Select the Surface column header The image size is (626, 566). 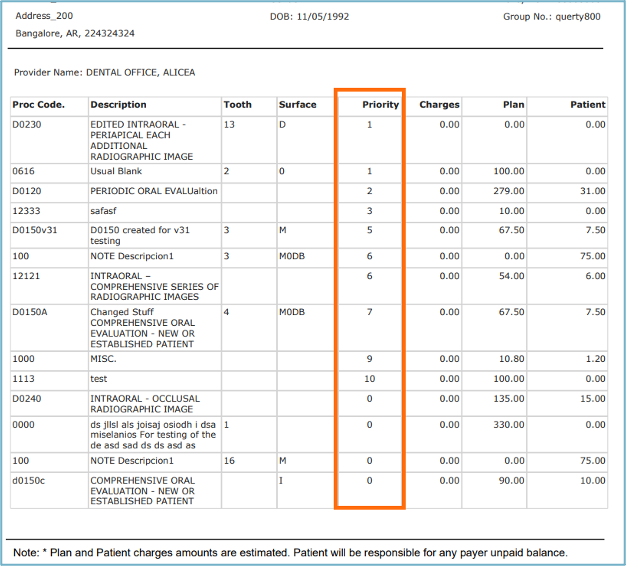click(297, 104)
